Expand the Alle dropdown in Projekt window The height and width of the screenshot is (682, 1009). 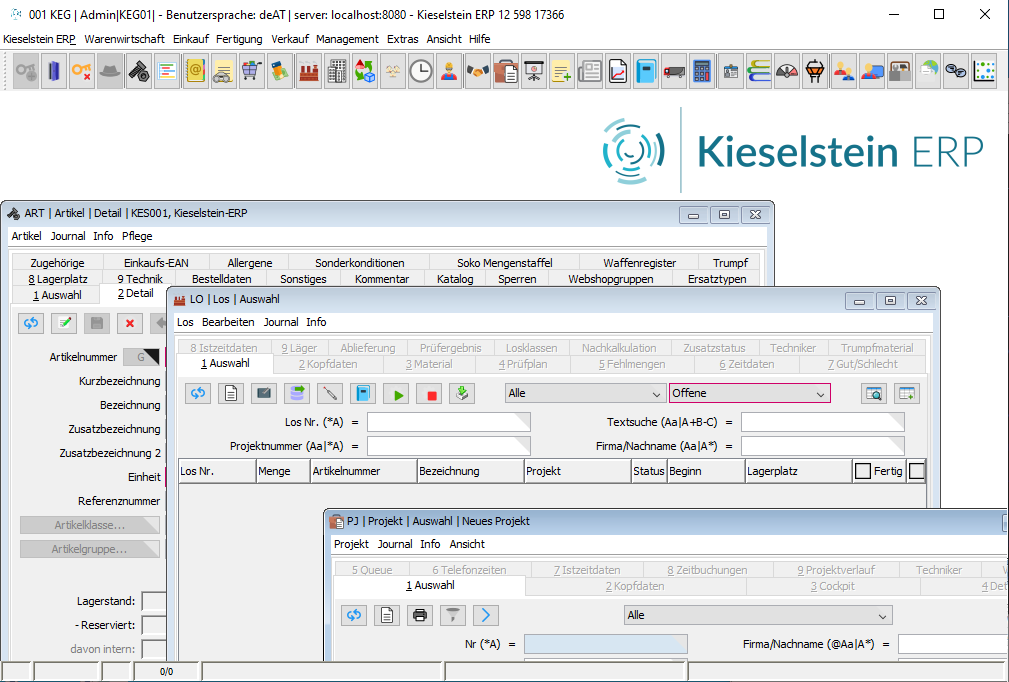coord(757,615)
